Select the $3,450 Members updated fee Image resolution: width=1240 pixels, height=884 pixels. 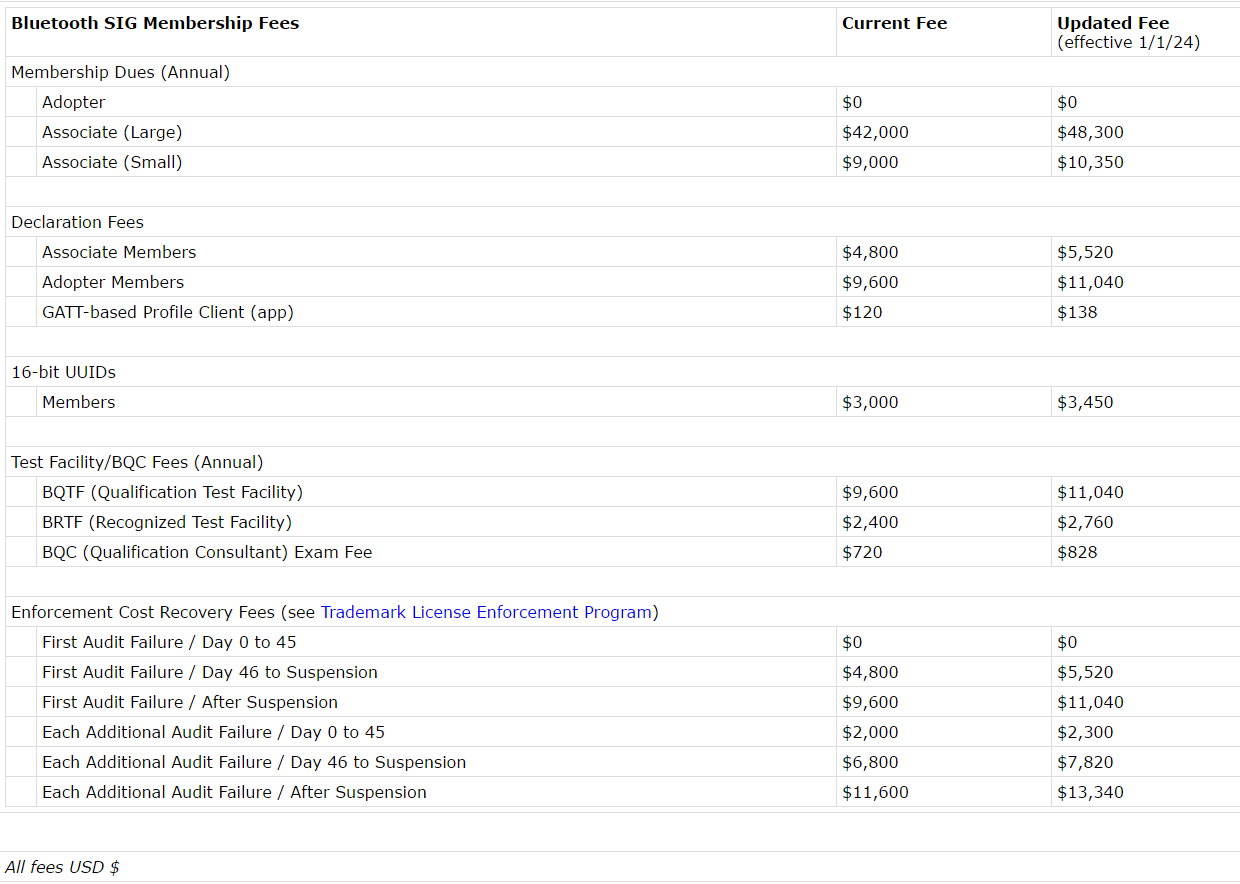pos(1085,402)
